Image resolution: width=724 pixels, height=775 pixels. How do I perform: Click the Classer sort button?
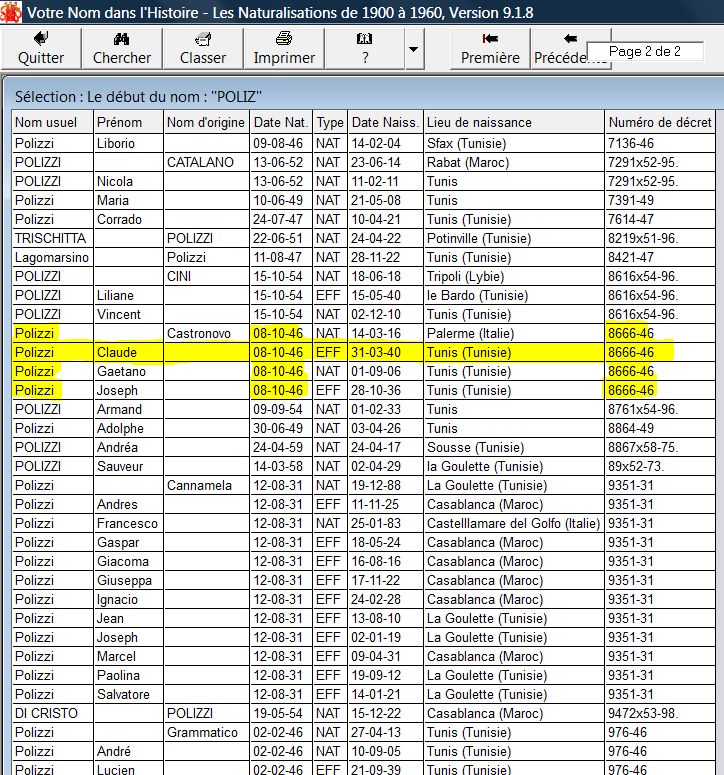click(x=203, y=48)
